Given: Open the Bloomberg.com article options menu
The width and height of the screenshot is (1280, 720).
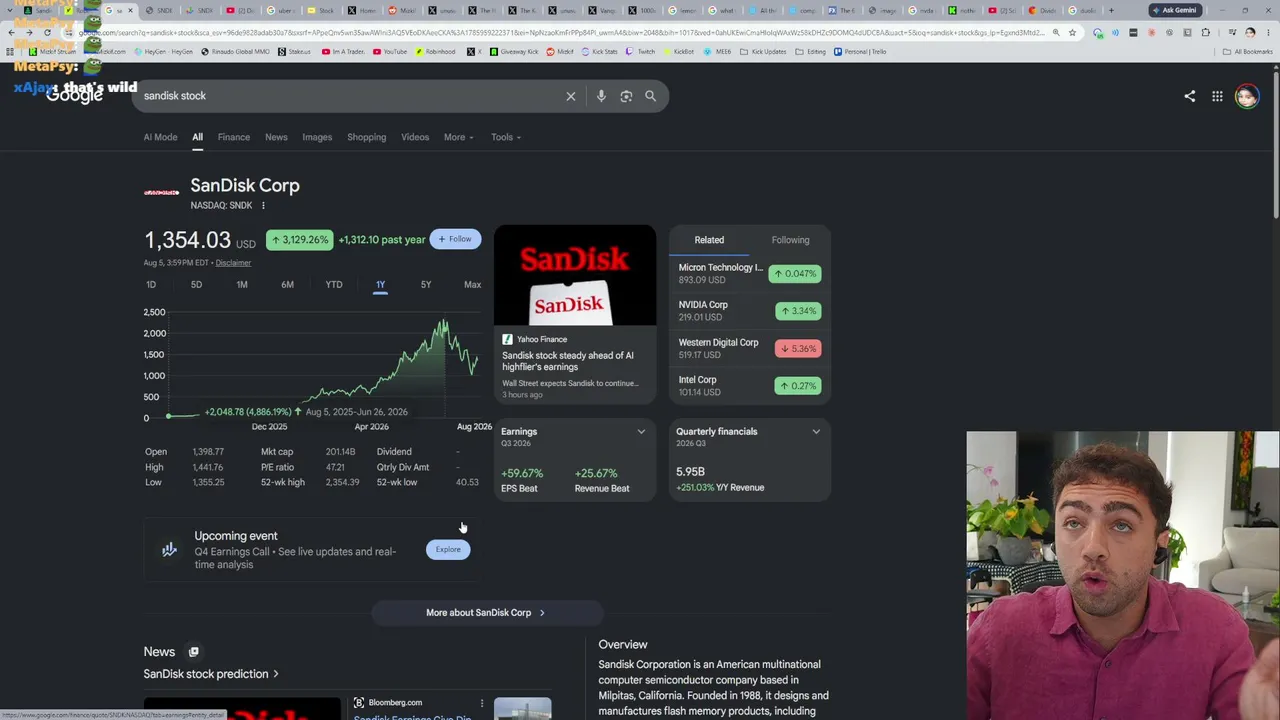Looking at the screenshot, I should coord(481,703).
